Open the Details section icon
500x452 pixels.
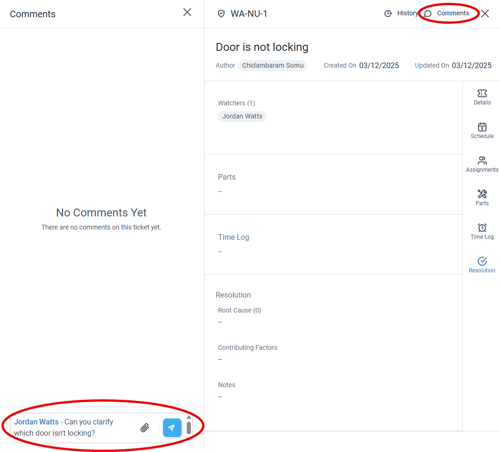point(482,97)
